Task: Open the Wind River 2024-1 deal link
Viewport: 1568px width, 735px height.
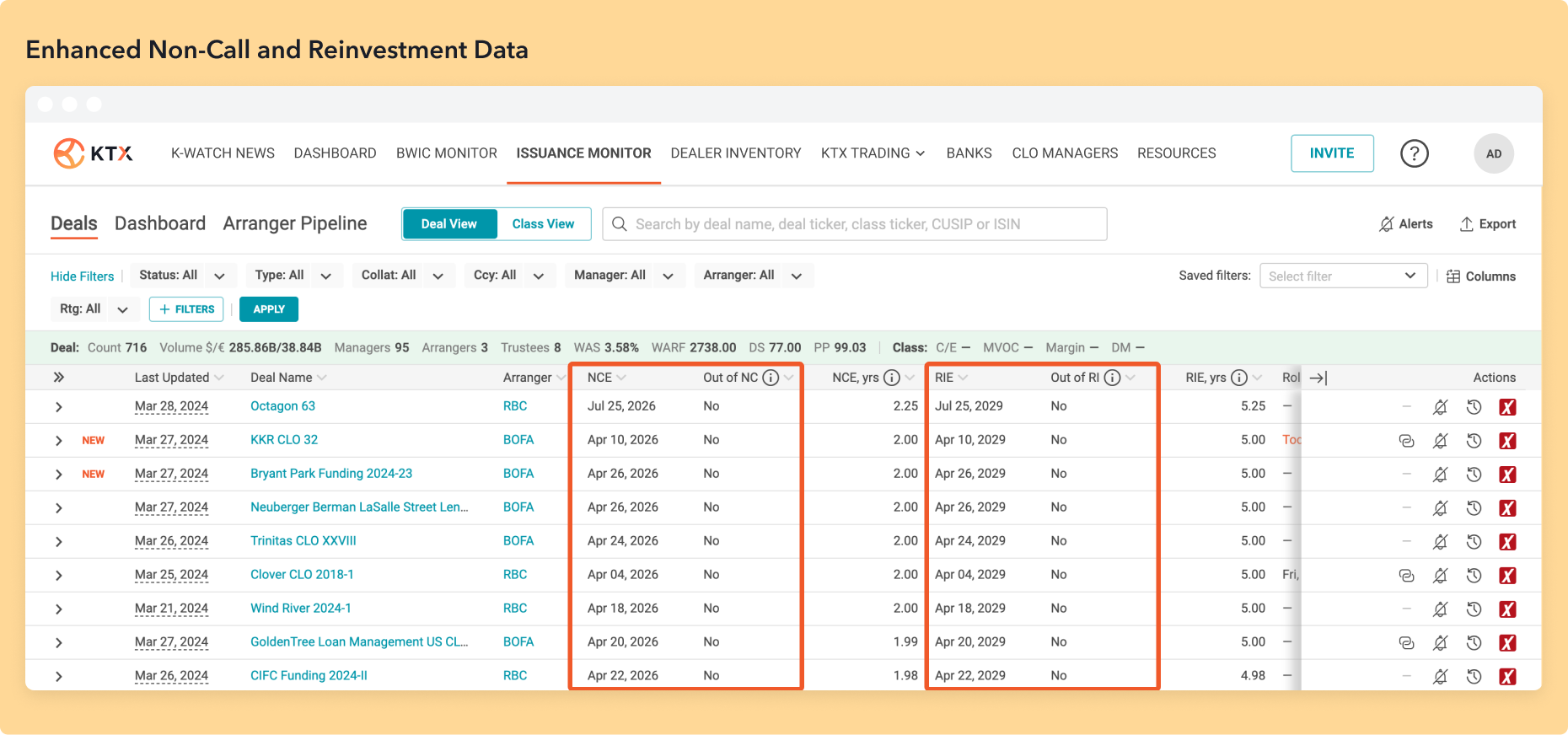Action: 301,609
